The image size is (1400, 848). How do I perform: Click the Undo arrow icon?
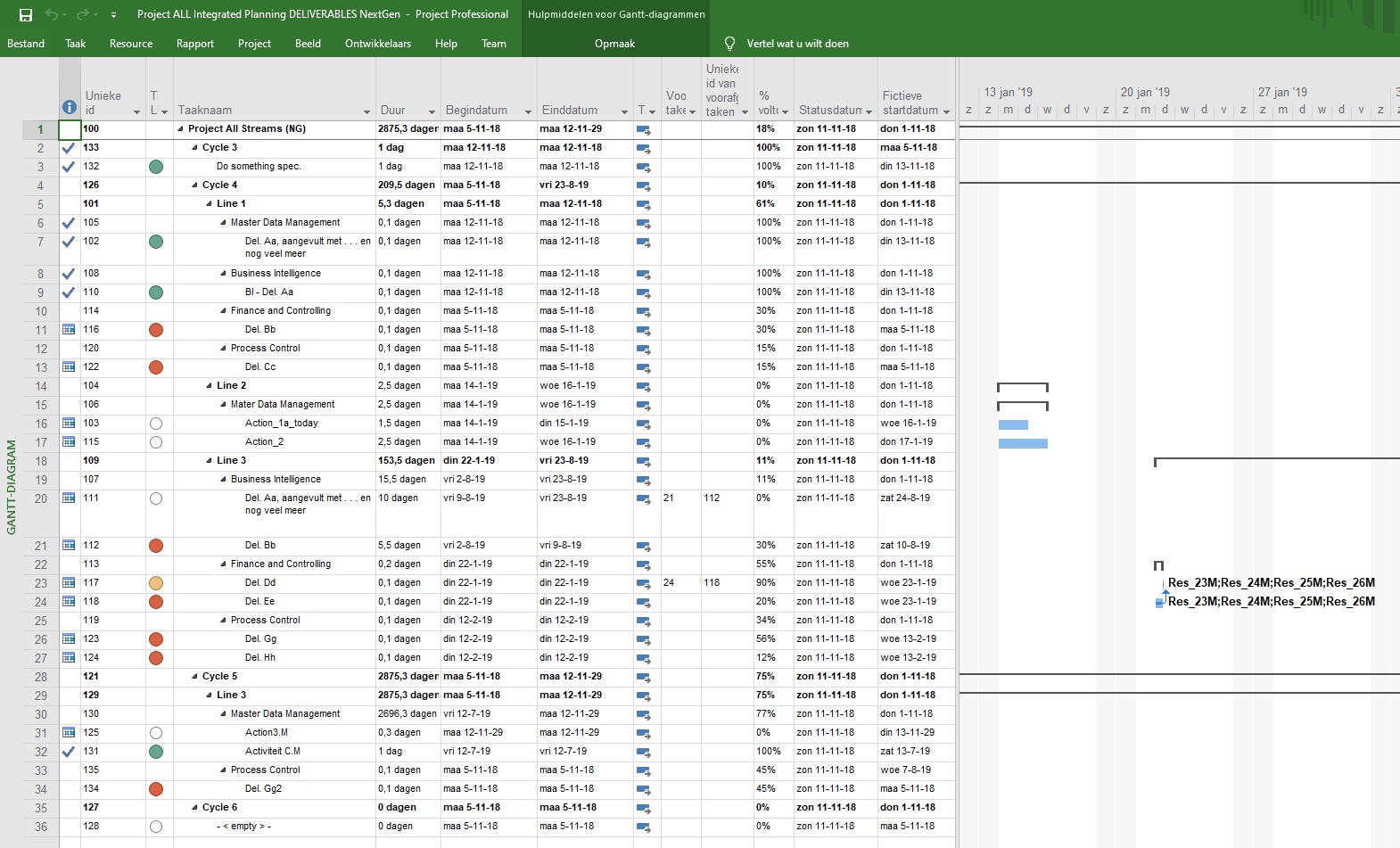tap(52, 14)
